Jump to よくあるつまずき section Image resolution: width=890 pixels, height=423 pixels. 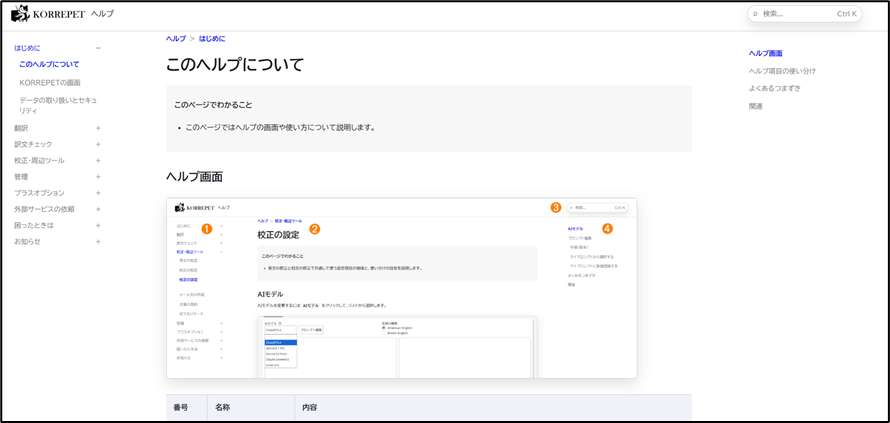coord(775,88)
